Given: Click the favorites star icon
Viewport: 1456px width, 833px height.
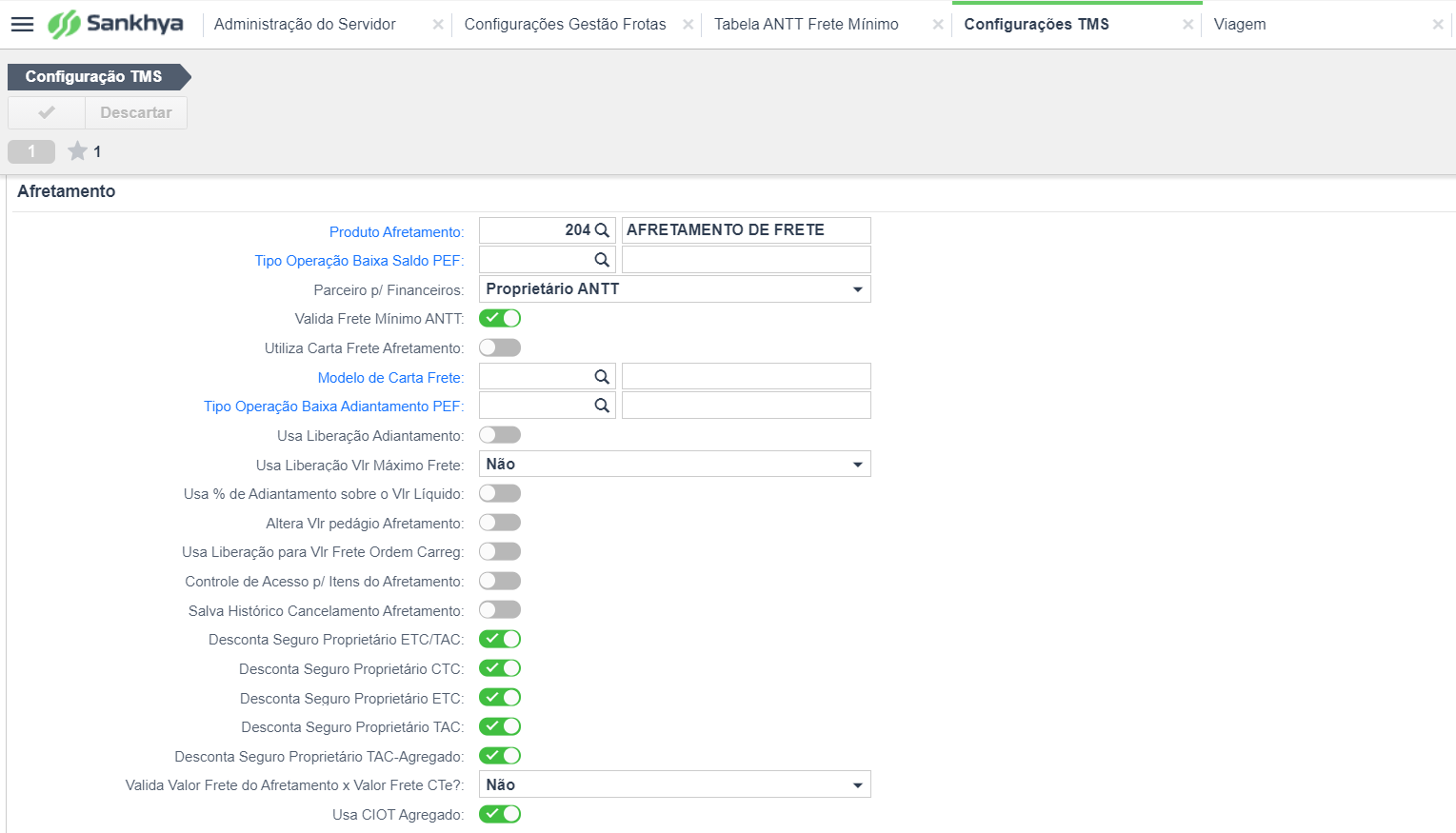Looking at the screenshot, I should point(78,151).
